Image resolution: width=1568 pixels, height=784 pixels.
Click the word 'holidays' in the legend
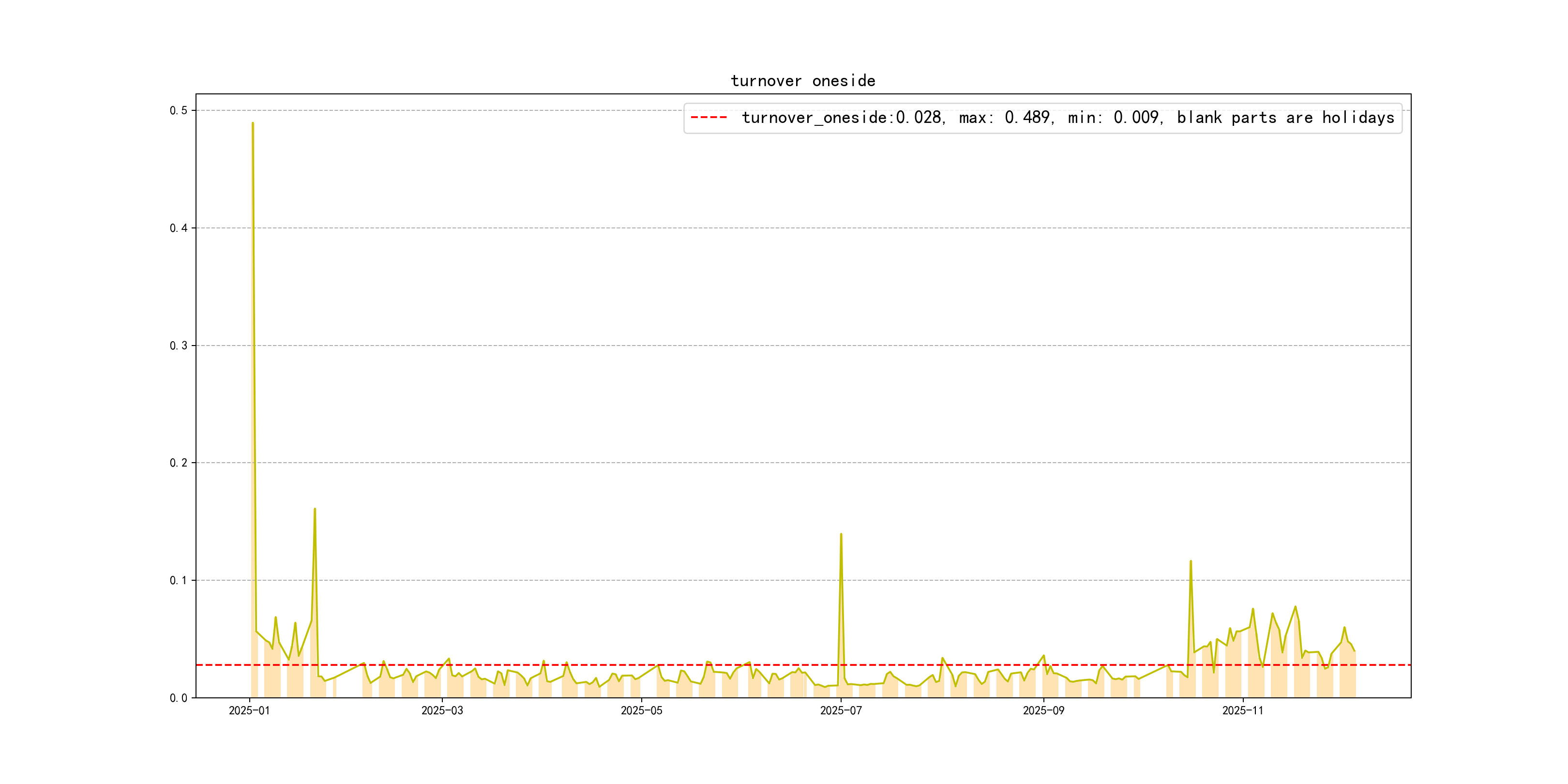tap(1357, 118)
